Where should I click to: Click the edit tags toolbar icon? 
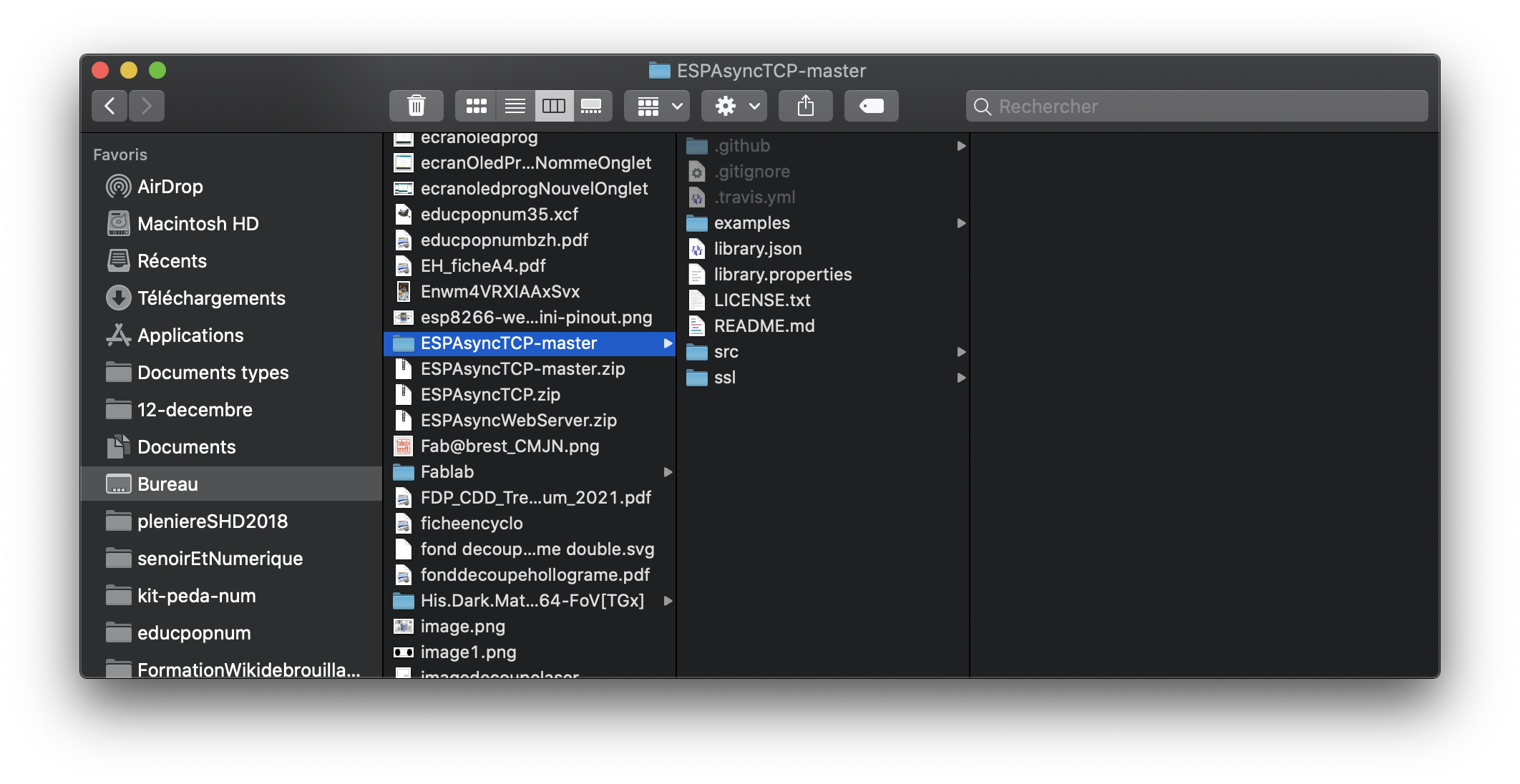pyautogui.click(x=871, y=106)
